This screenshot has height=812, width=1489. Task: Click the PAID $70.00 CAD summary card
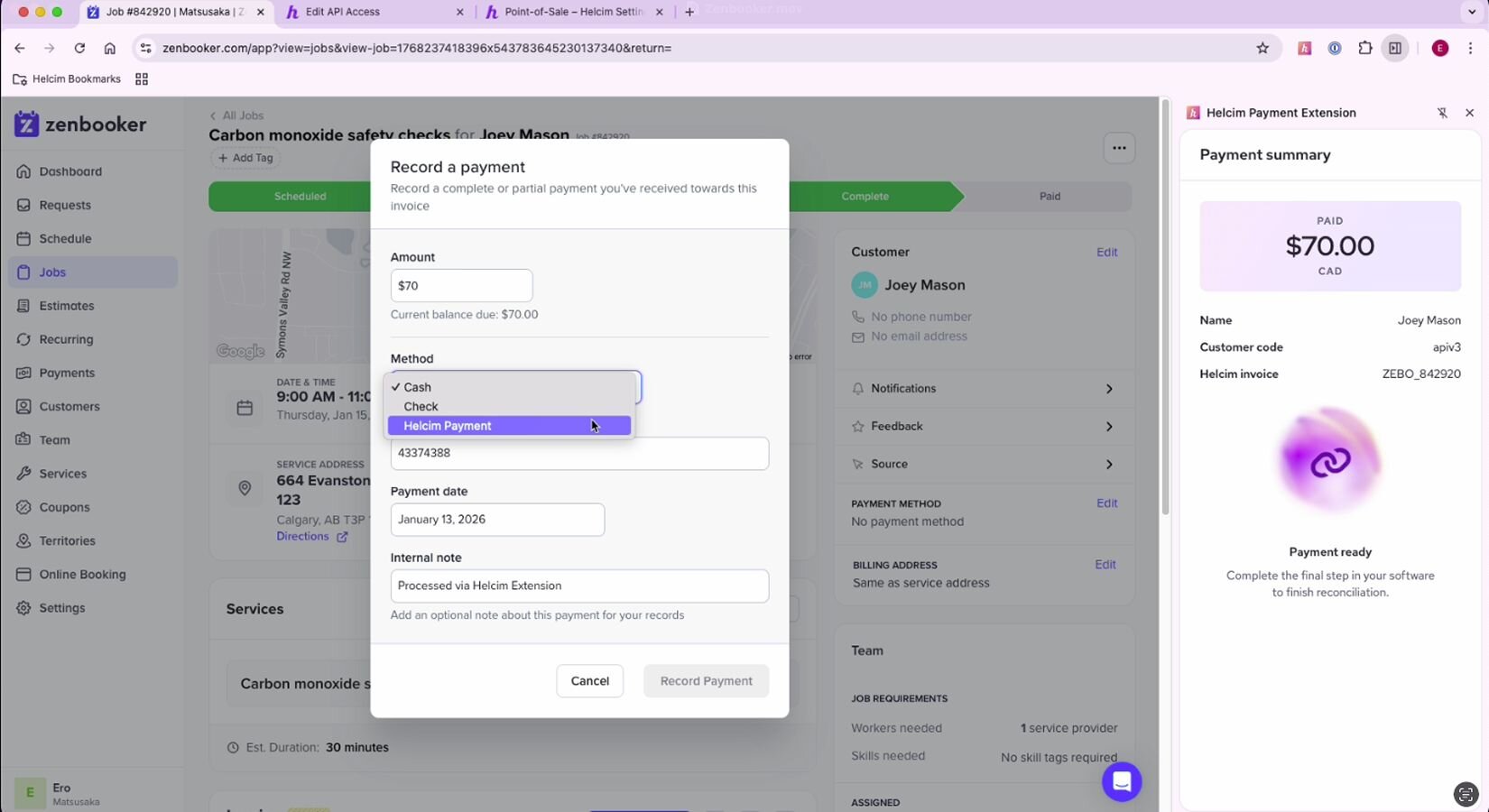pyautogui.click(x=1329, y=246)
